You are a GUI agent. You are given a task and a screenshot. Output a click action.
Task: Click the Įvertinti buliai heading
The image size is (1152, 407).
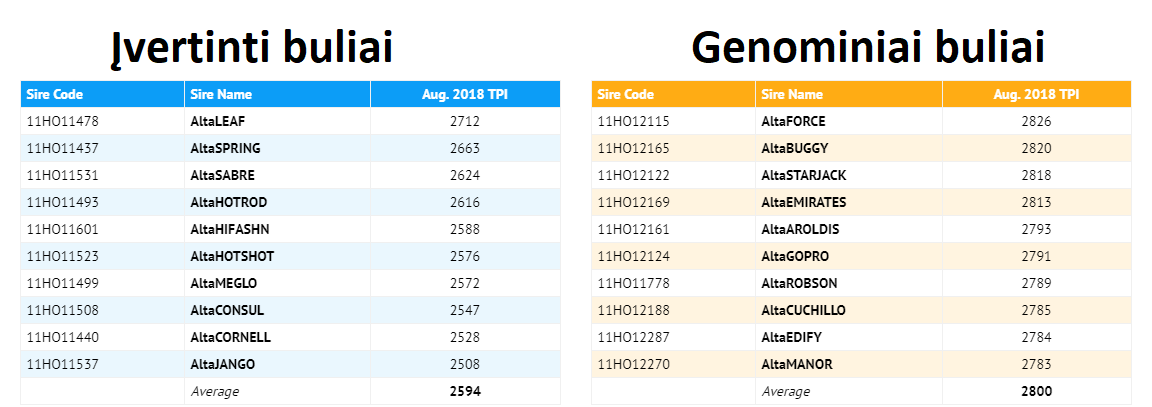[x=250, y=47]
